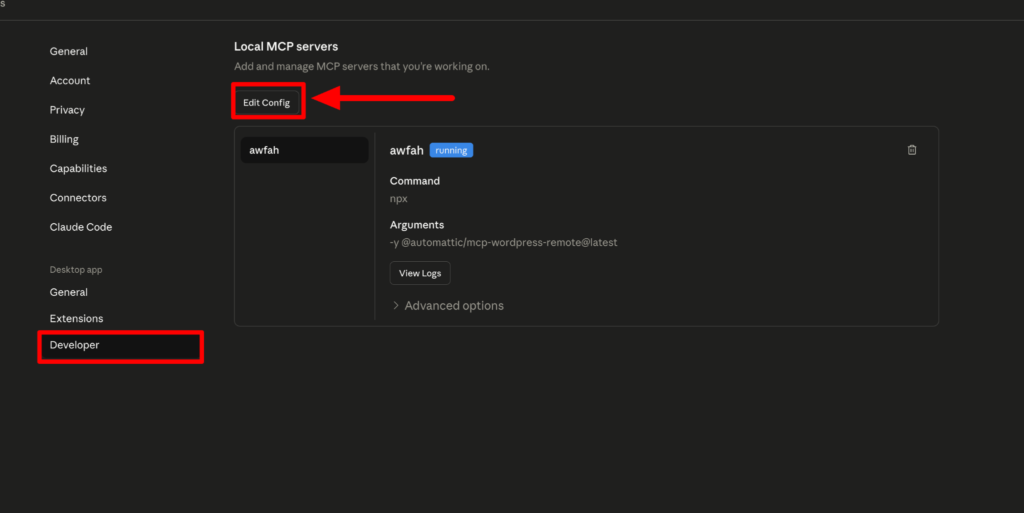The image size is (1024, 513).
Task: Open General under Desktop app
Action: [69, 292]
